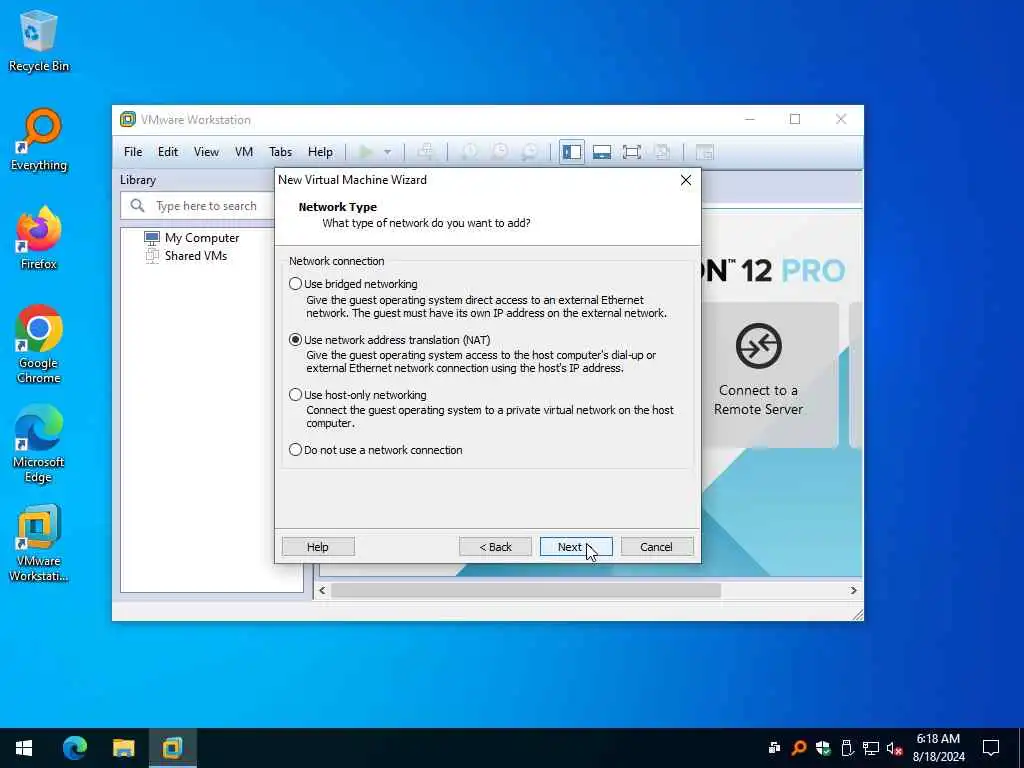Click Safely Remove Hardware tray icon
Viewport: 1024px width, 768px height.
[846, 748]
